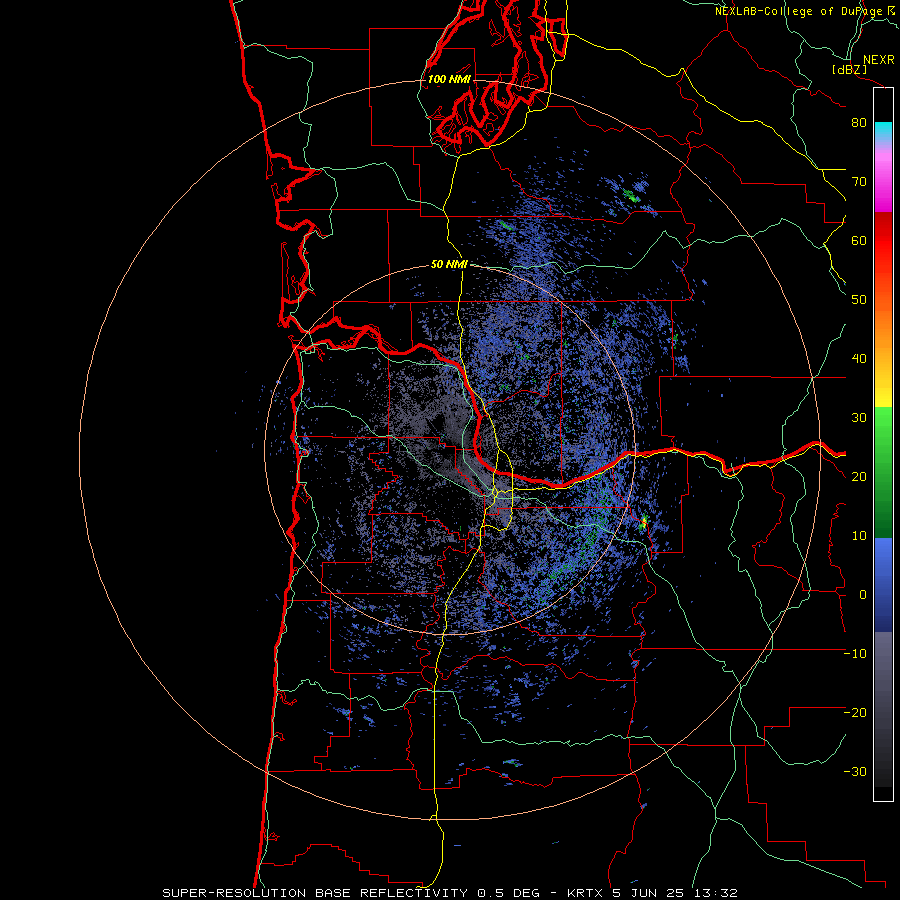This screenshot has height=900, width=900.
Task: Click the 100 NMI range ring label
Action: pyautogui.click(x=449, y=79)
